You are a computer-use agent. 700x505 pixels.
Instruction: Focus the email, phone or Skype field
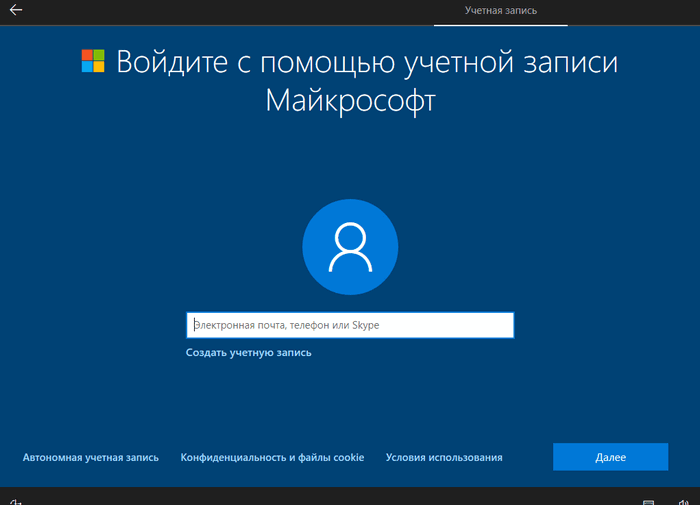click(350, 325)
